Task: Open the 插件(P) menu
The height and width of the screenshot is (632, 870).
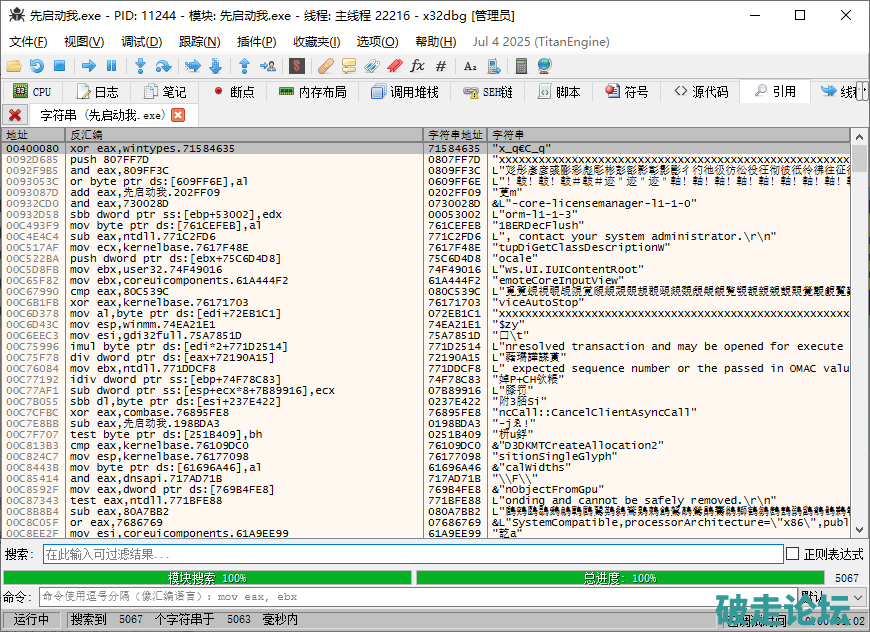Action: coord(256,42)
